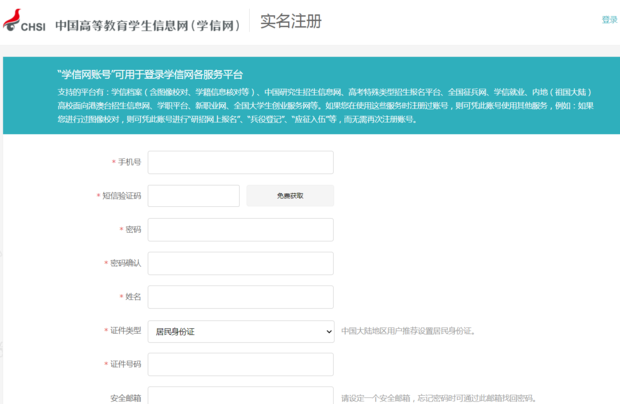Click the 密码确认 field label
The height and width of the screenshot is (404, 620).
125,263
